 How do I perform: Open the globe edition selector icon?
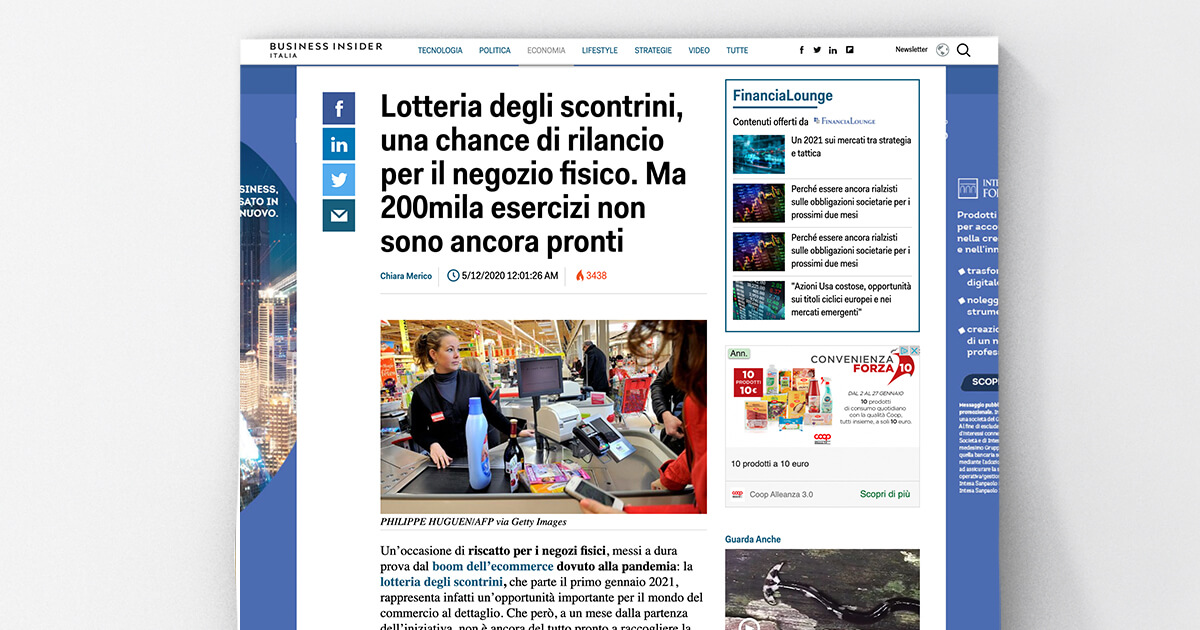pyautogui.click(x=942, y=50)
